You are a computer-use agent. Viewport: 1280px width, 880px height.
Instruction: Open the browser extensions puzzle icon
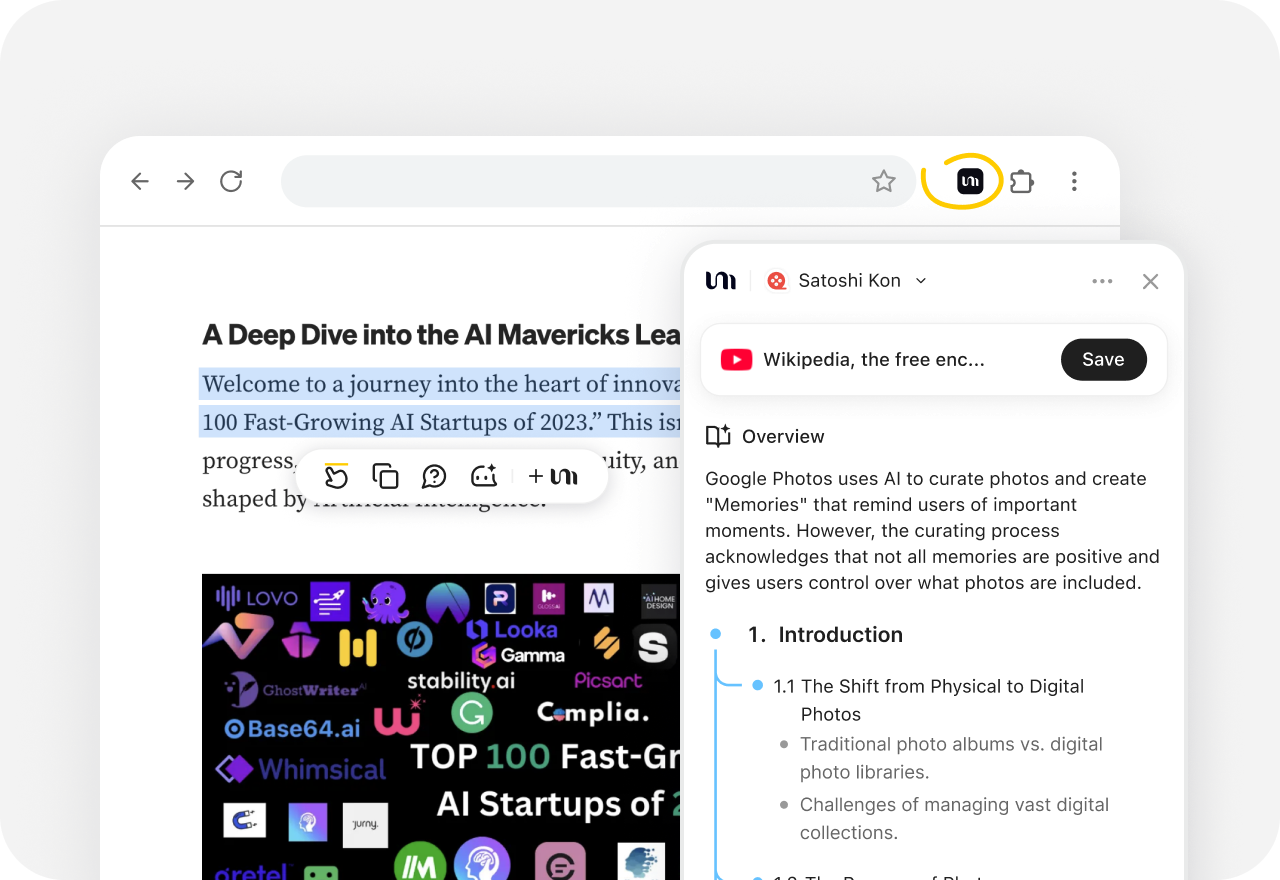pos(1022,181)
